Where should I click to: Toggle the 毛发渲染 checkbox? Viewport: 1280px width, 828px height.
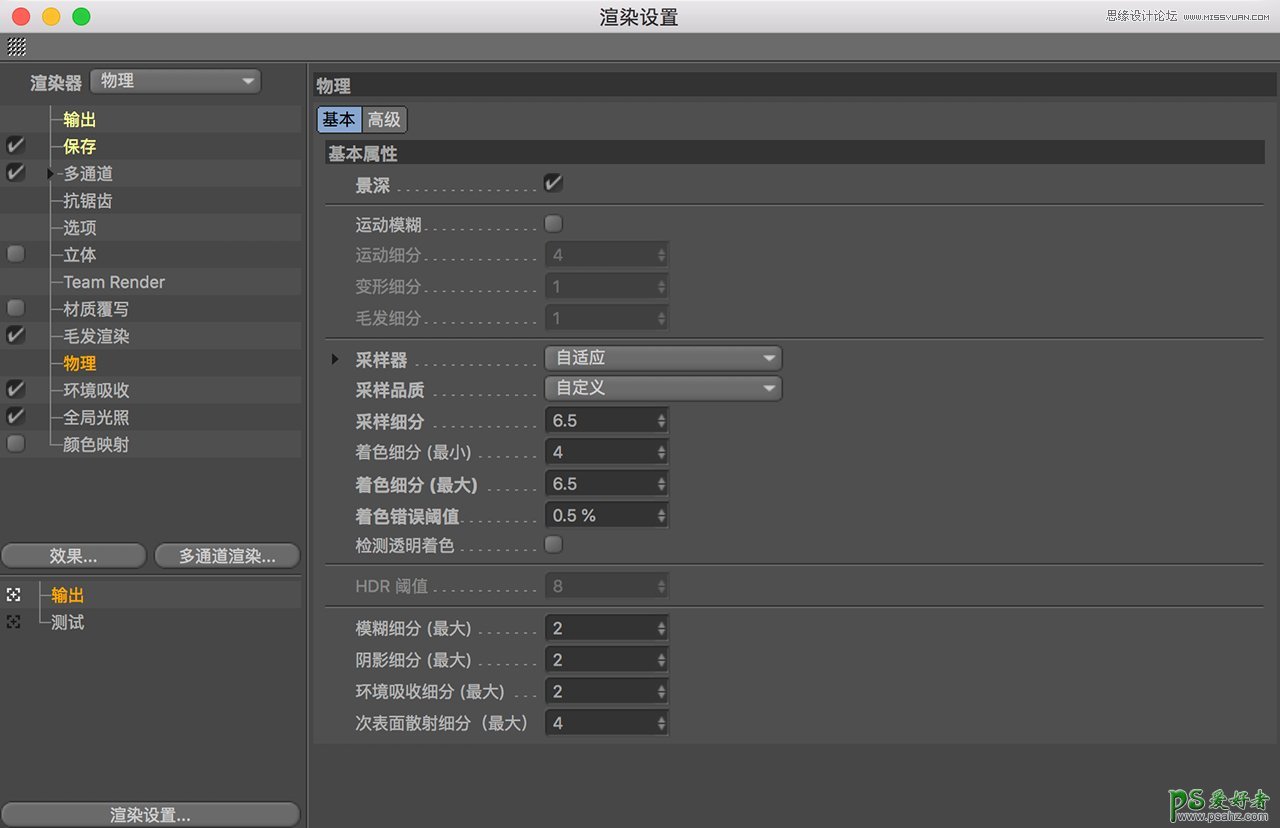[15, 335]
